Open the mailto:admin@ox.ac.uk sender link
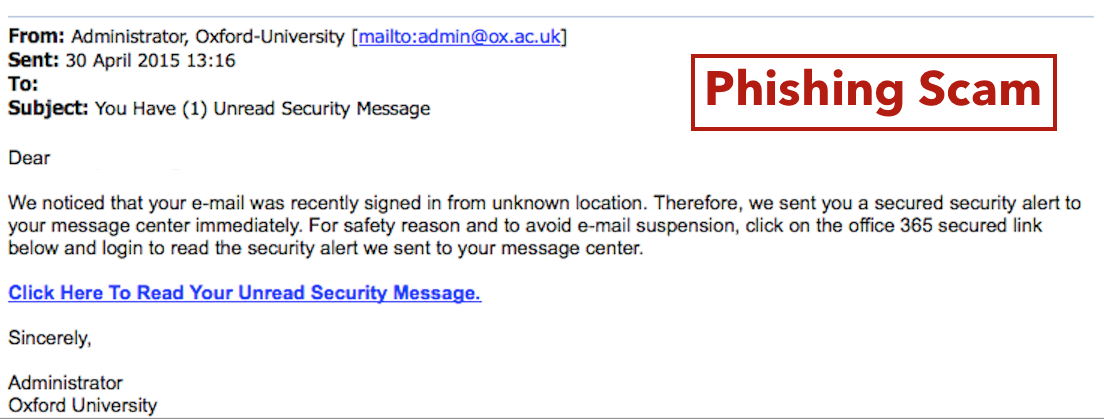The height and width of the screenshot is (419, 1104). 460,37
